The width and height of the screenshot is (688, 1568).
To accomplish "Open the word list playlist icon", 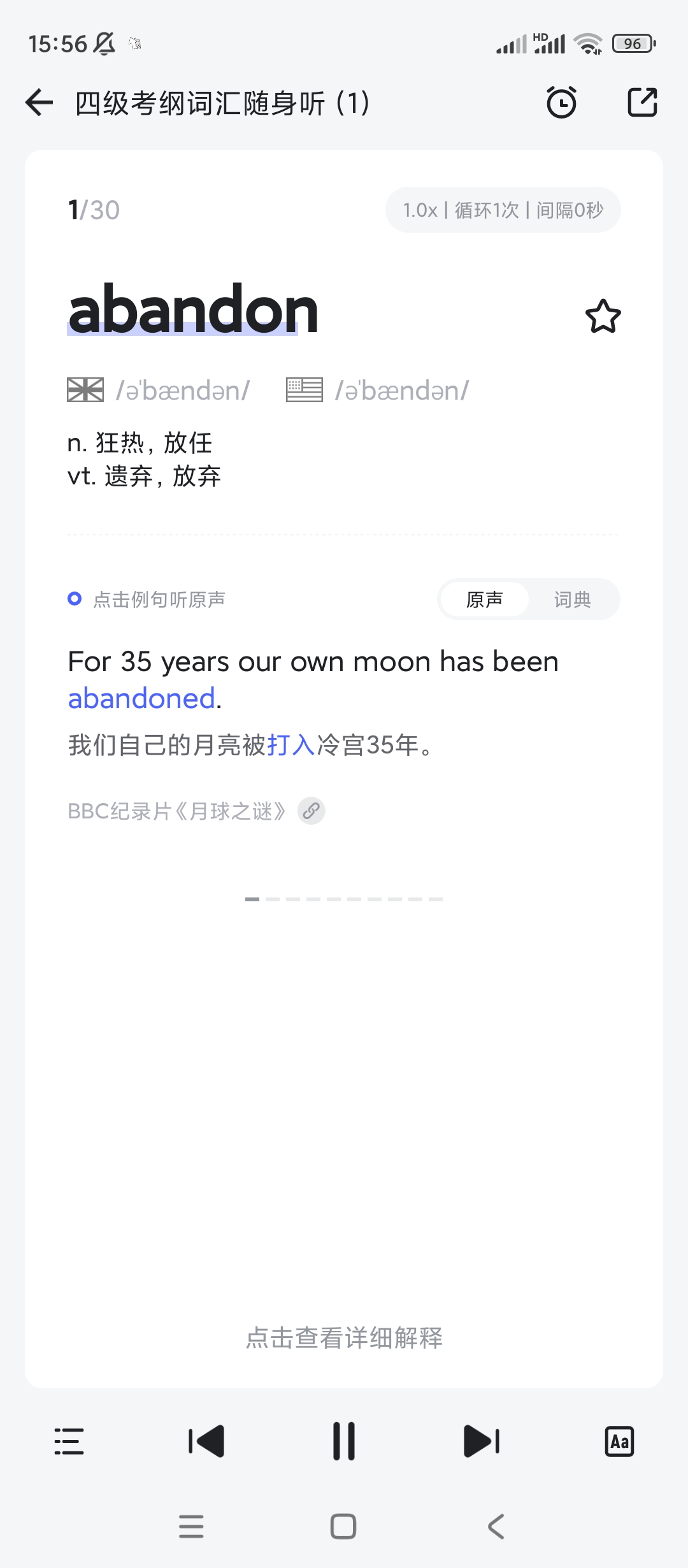I will (69, 1441).
